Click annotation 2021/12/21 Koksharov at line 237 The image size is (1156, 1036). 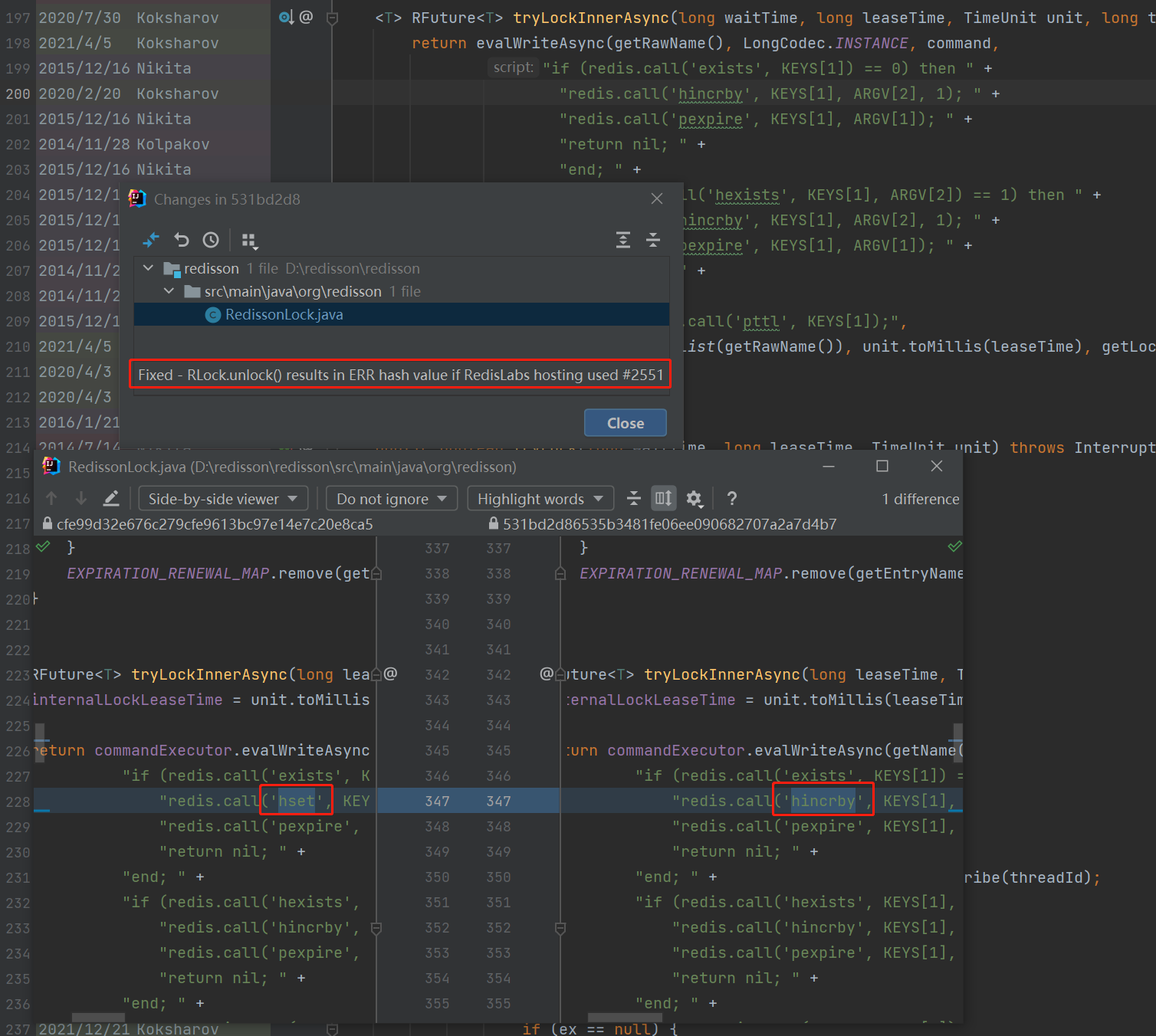(129, 1028)
